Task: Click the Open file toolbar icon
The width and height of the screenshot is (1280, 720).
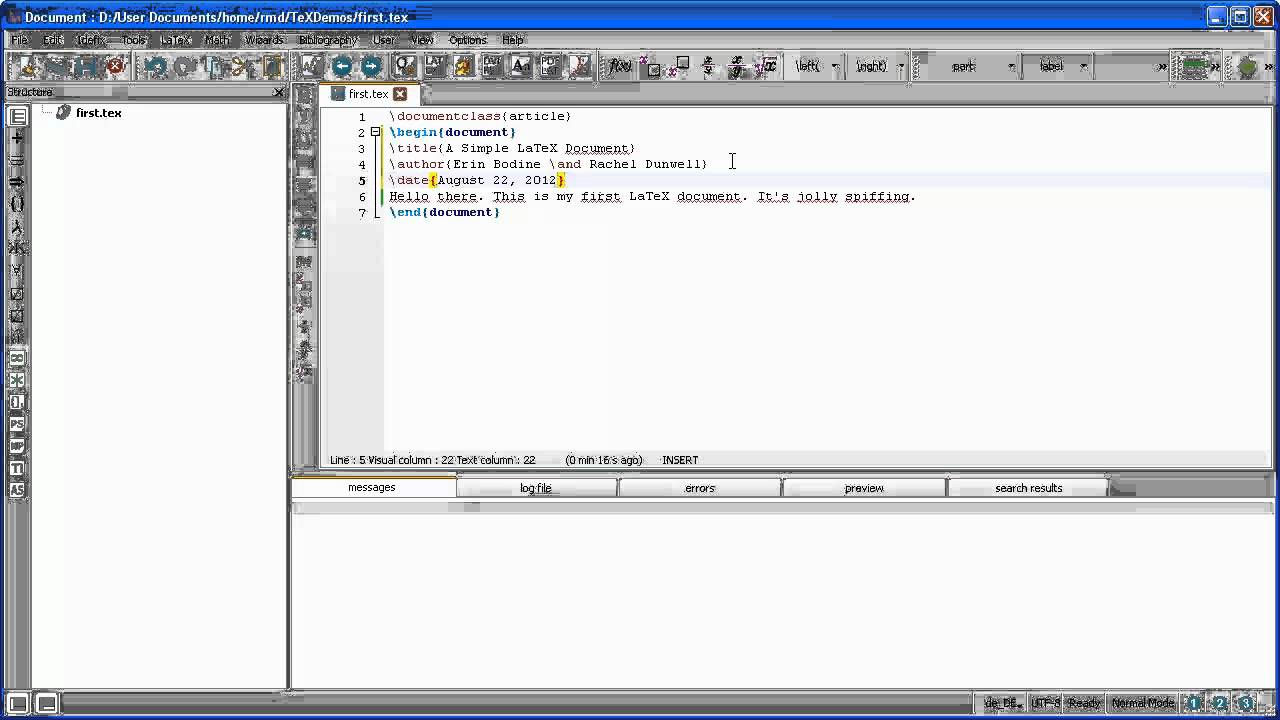Action: click(56, 67)
